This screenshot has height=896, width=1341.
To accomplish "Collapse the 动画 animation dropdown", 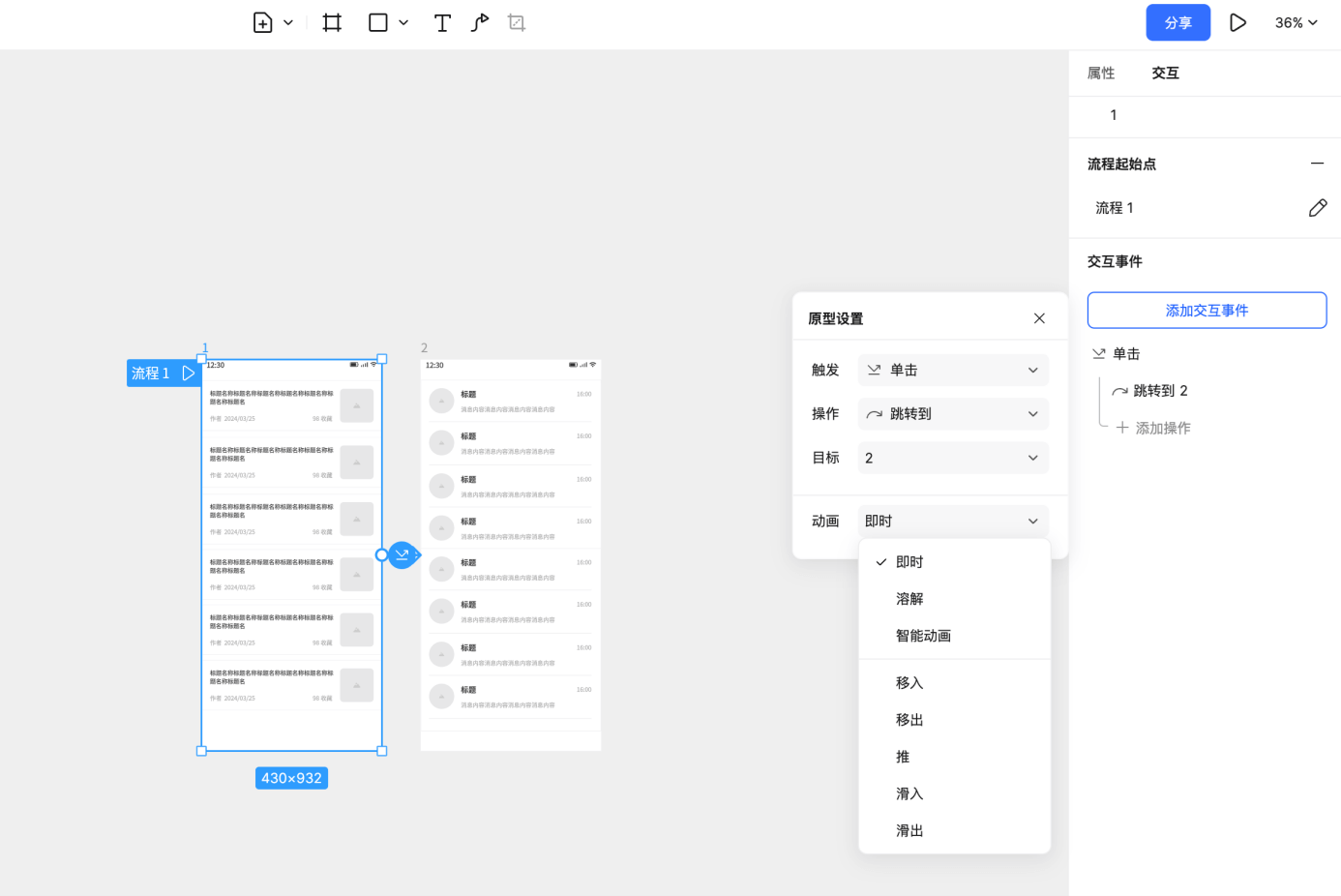I will point(953,521).
